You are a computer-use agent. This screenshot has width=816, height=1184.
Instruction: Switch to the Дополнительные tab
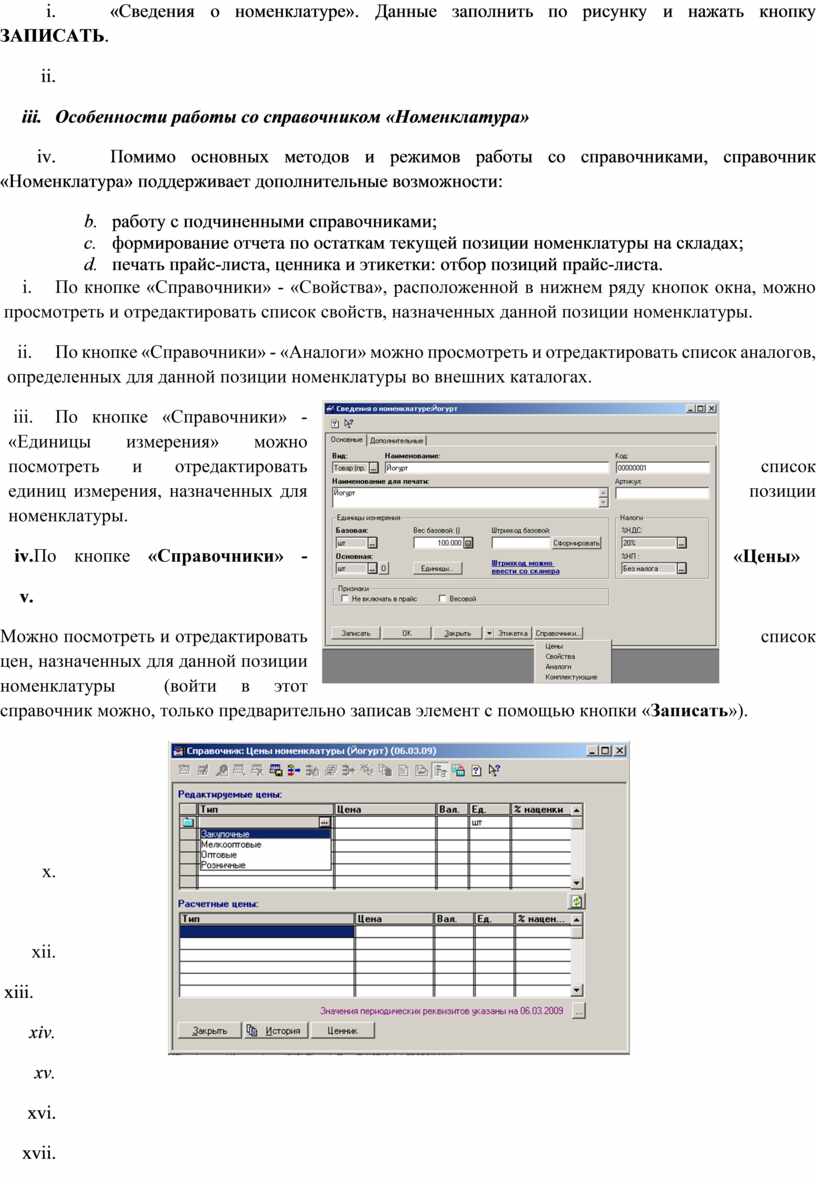tap(396, 440)
